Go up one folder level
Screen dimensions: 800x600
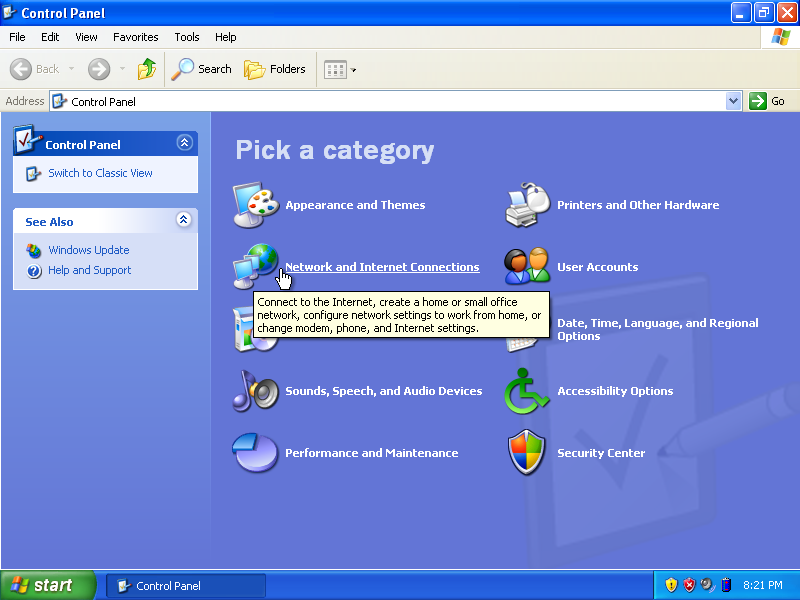coord(146,69)
